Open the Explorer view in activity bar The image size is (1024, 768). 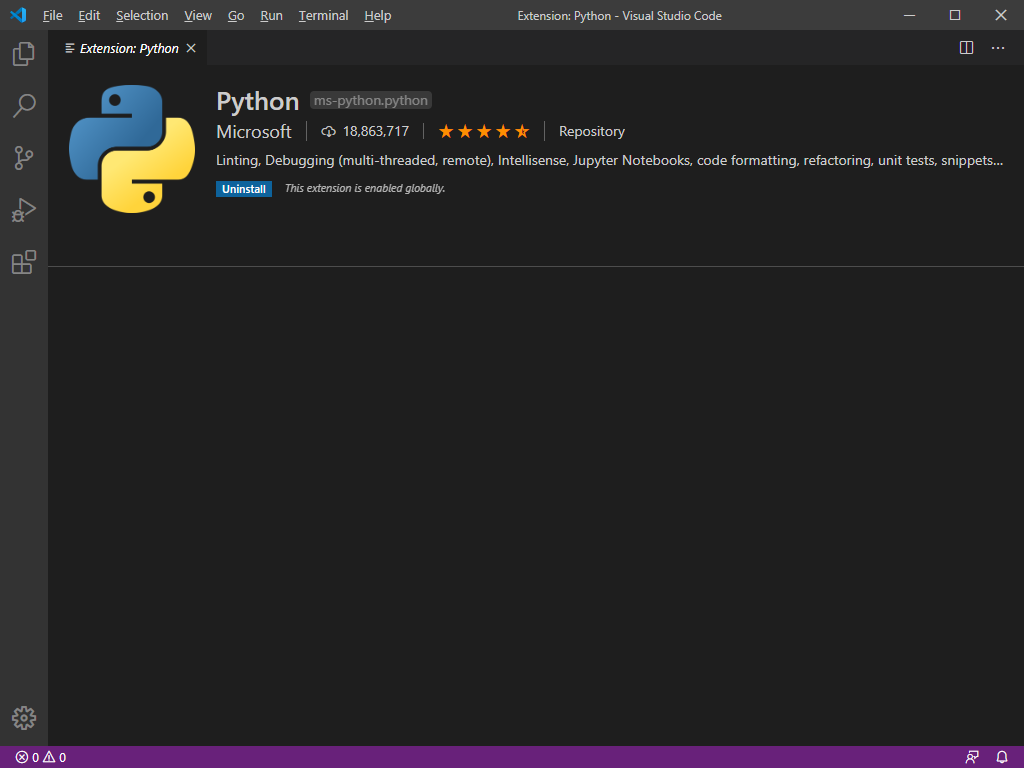tap(24, 54)
